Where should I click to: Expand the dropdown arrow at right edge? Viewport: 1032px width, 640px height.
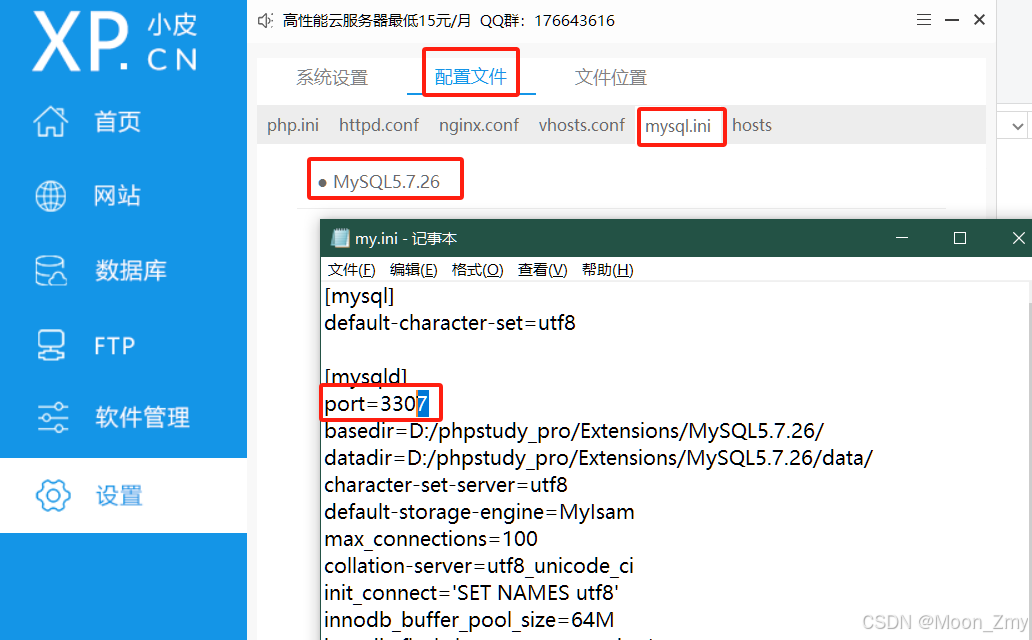[1018, 126]
